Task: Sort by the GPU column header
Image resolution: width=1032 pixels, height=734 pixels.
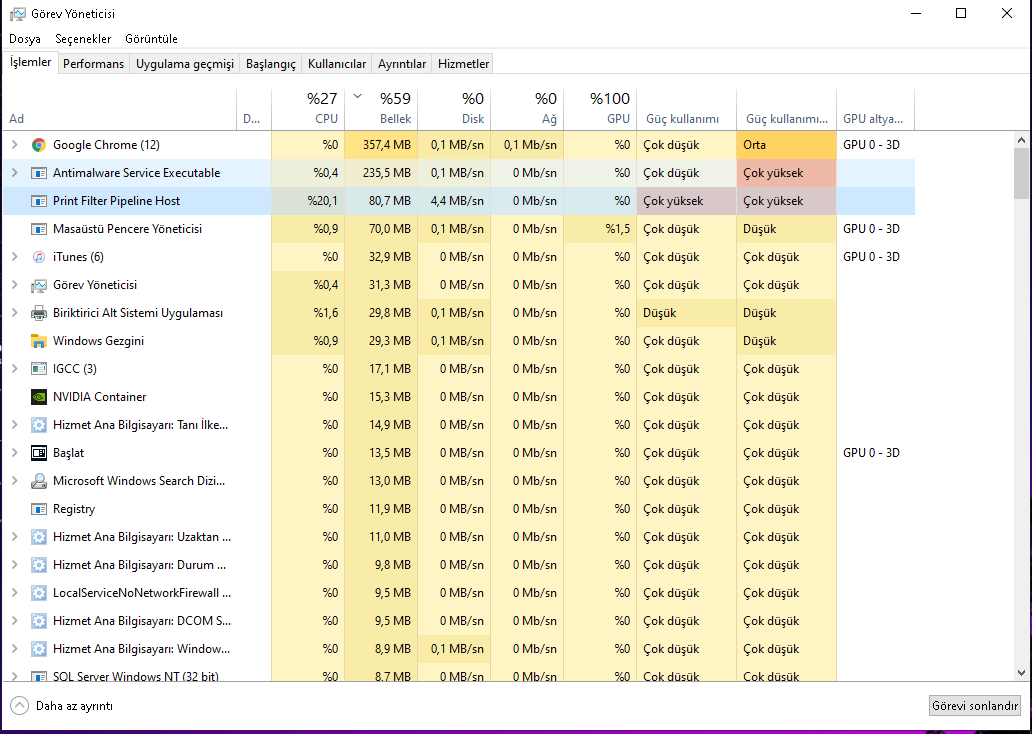Action: (x=600, y=109)
